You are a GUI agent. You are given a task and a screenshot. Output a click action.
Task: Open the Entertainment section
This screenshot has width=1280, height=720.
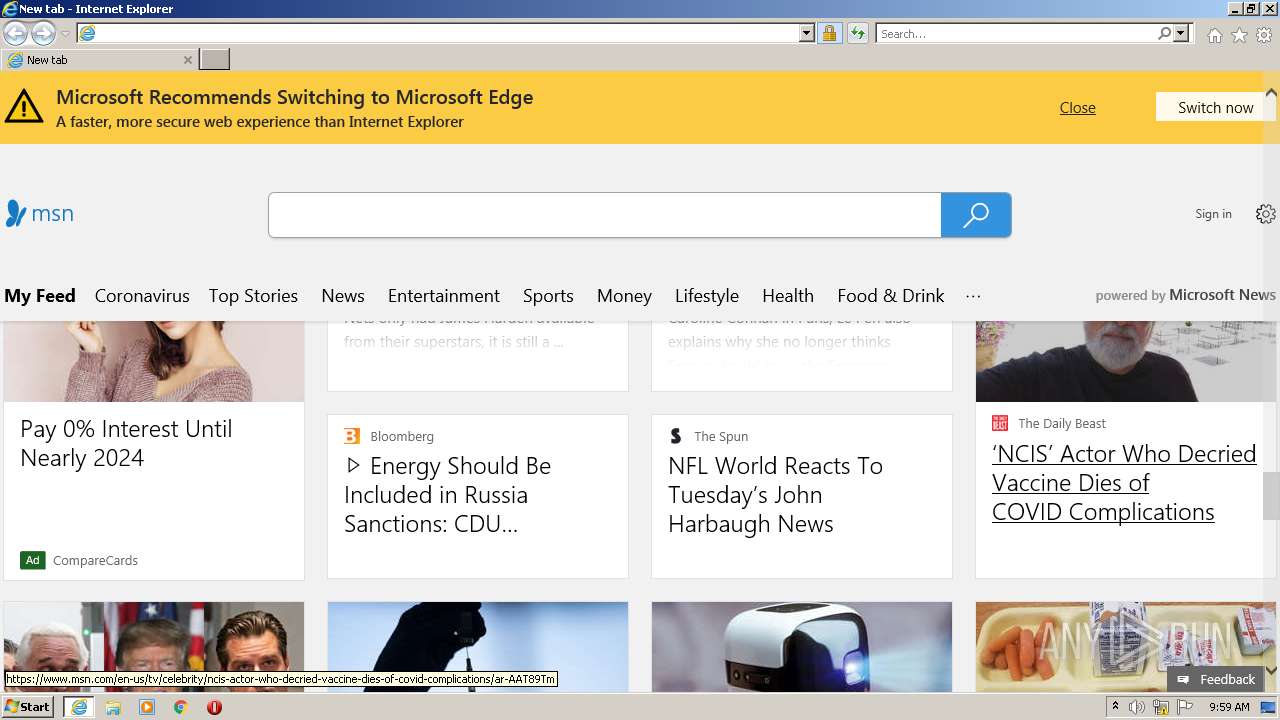[x=444, y=296]
